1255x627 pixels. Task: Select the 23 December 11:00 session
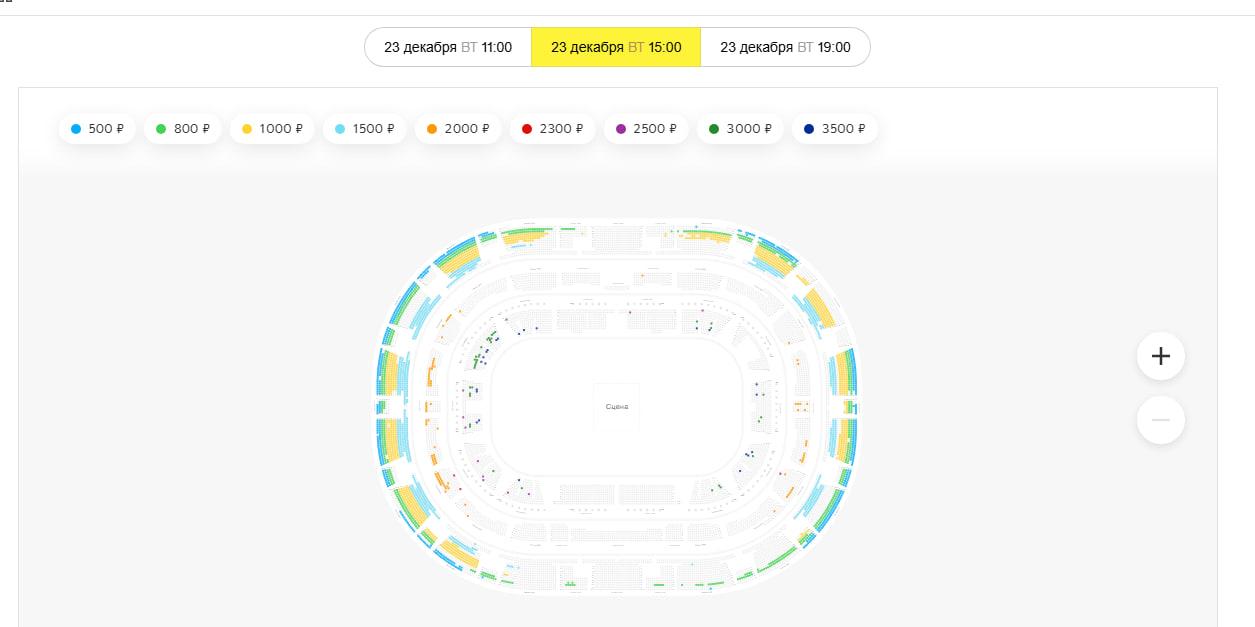448,47
